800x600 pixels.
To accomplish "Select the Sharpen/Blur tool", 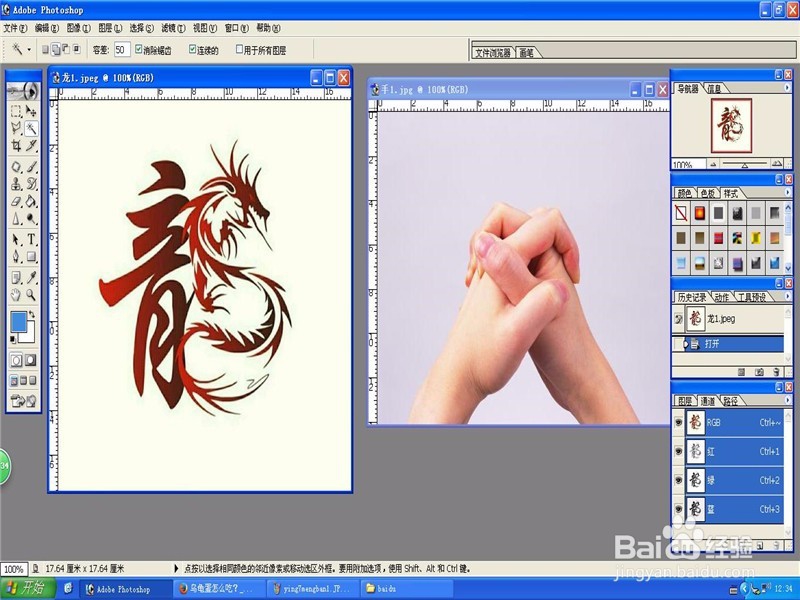I will tap(16, 218).
